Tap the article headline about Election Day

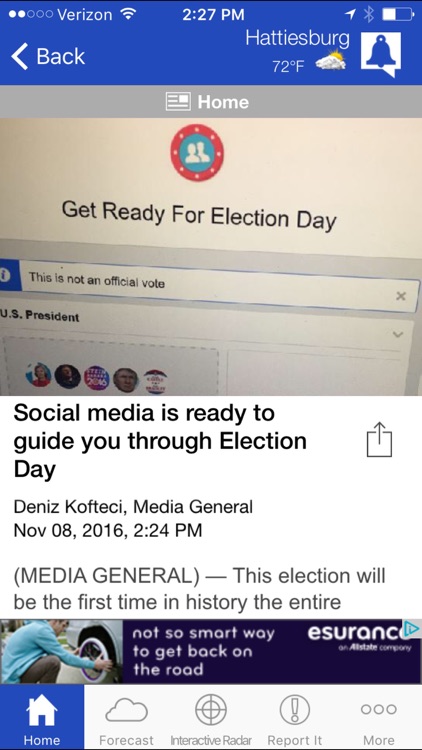160,441
